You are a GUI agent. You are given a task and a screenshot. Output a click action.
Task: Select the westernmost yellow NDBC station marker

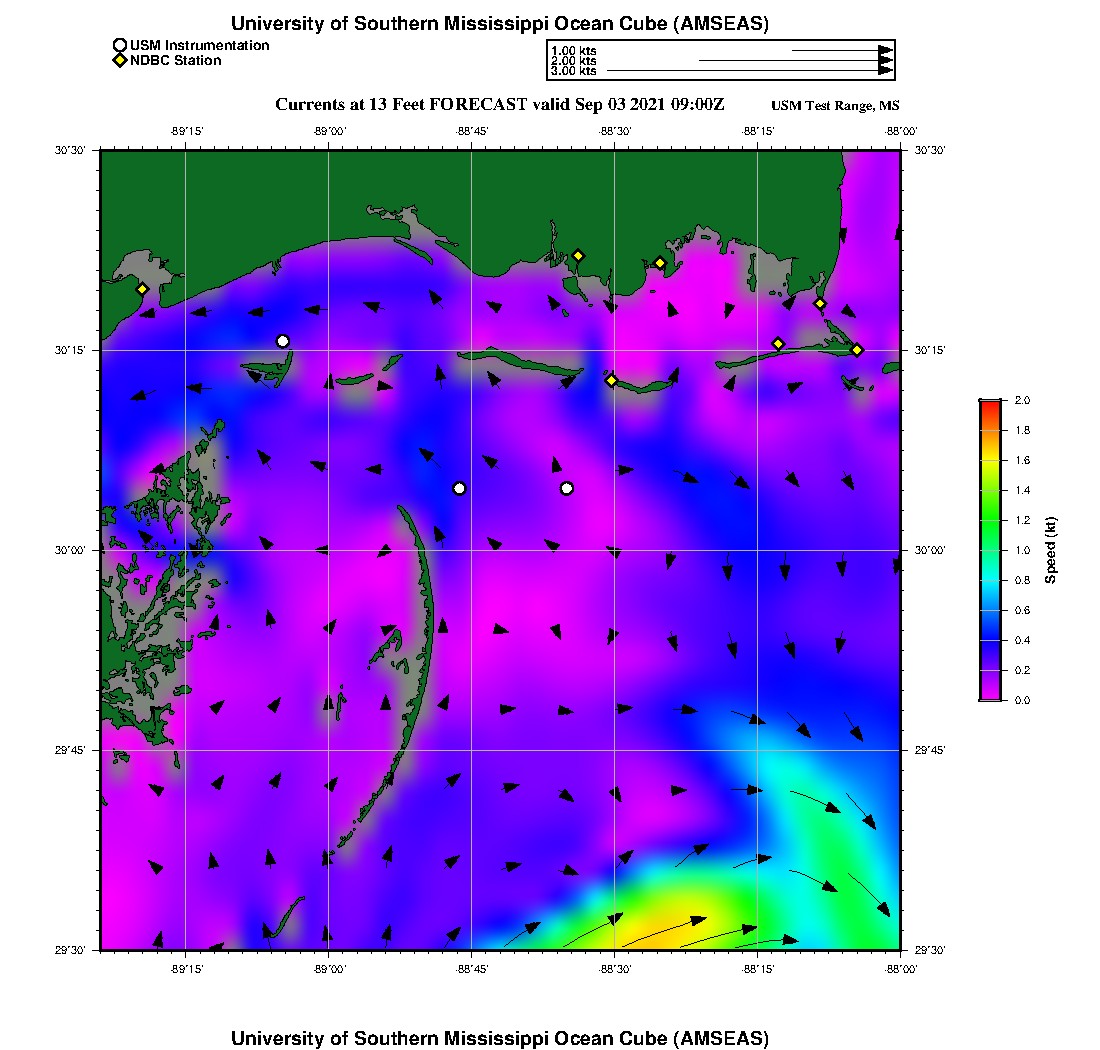coord(143,289)
